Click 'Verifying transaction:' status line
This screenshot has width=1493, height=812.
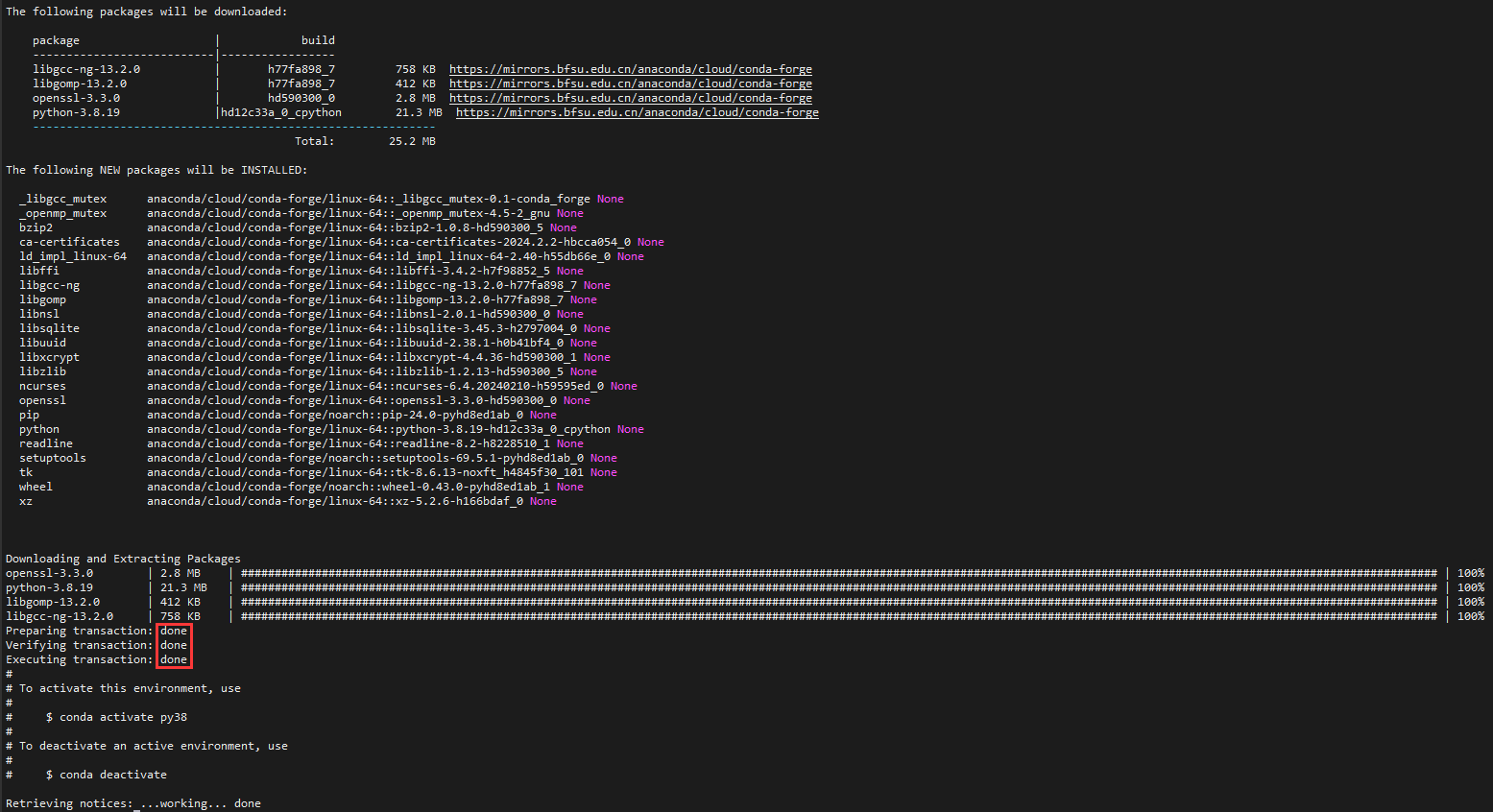(97, 645)
